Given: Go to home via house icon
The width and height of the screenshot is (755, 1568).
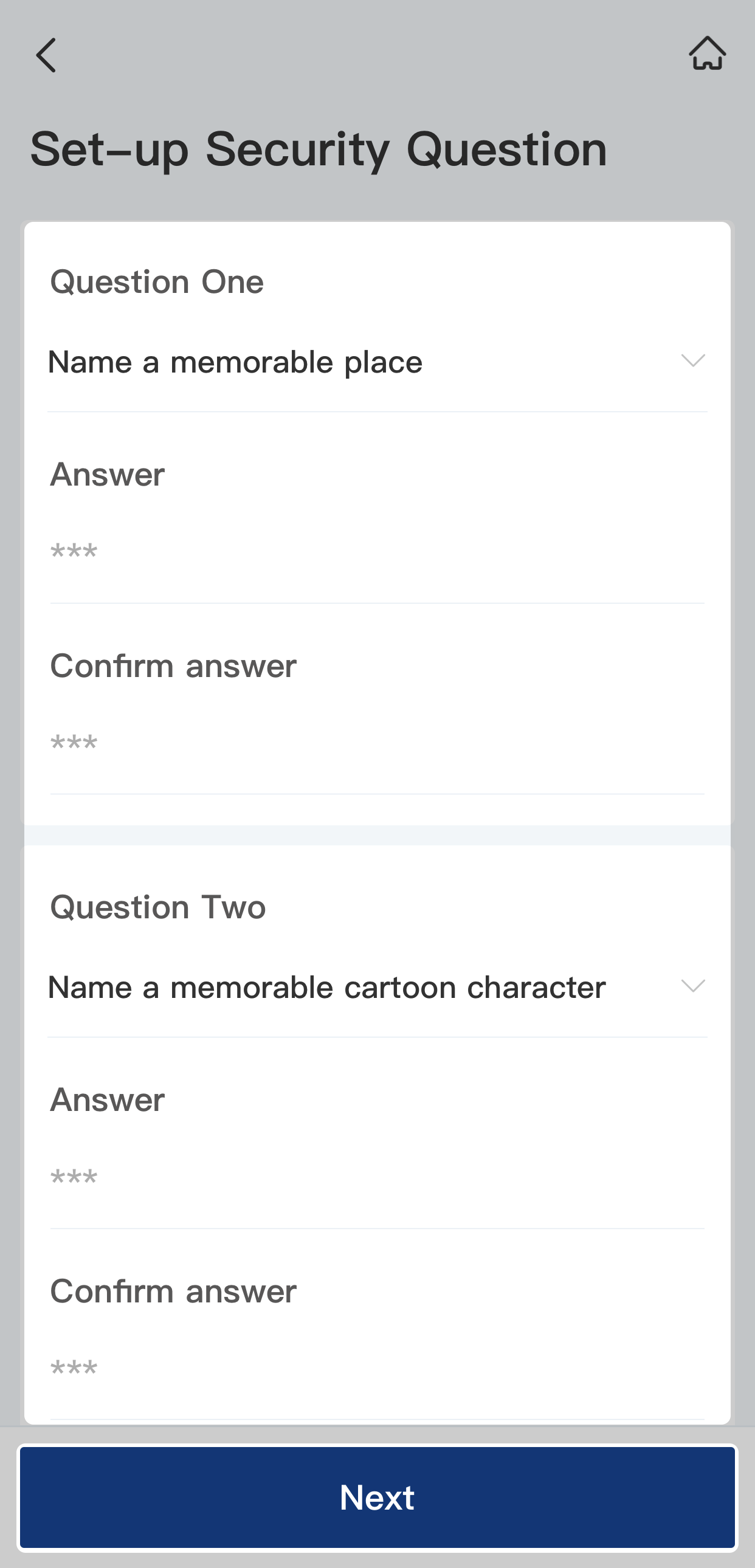Looking at the screenshot, I should (x=707, y=53).
